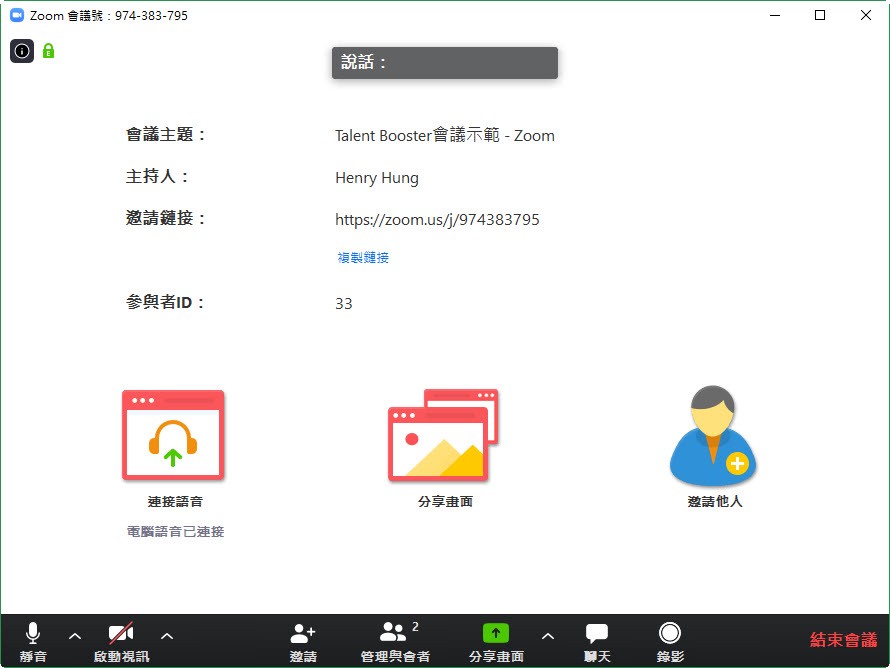Open the meeting information icon
This screenshot has width=890, height=668.
22,51
